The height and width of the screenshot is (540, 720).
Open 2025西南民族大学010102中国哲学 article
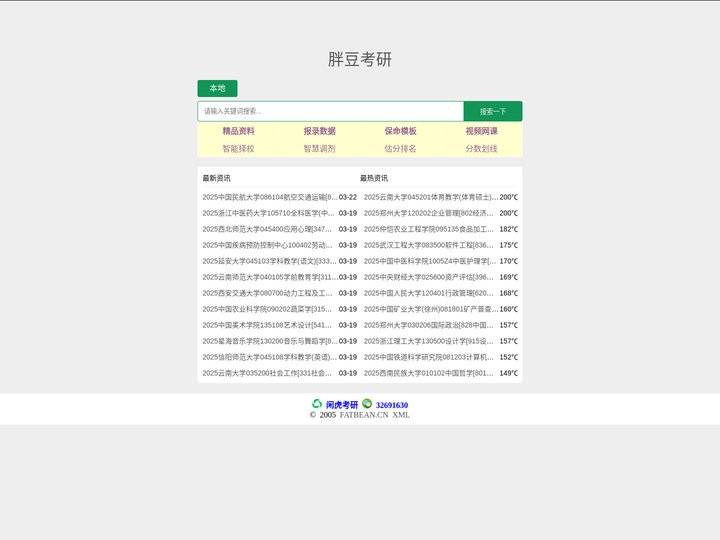428,373
